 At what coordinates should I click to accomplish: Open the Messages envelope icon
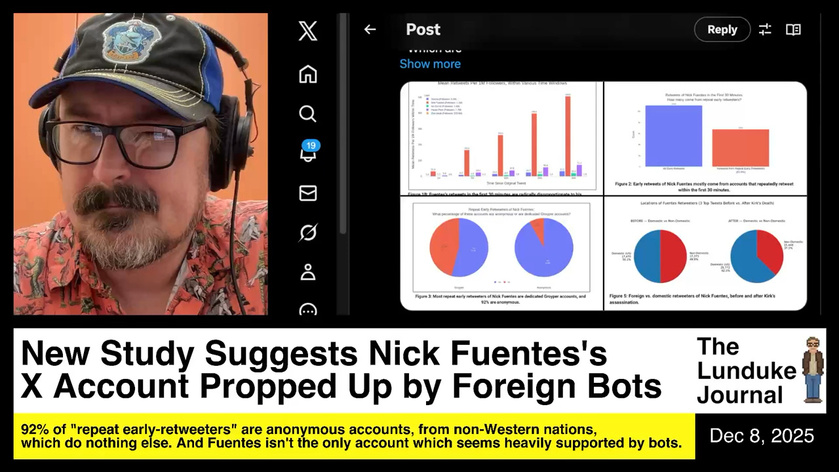[308, 193]
